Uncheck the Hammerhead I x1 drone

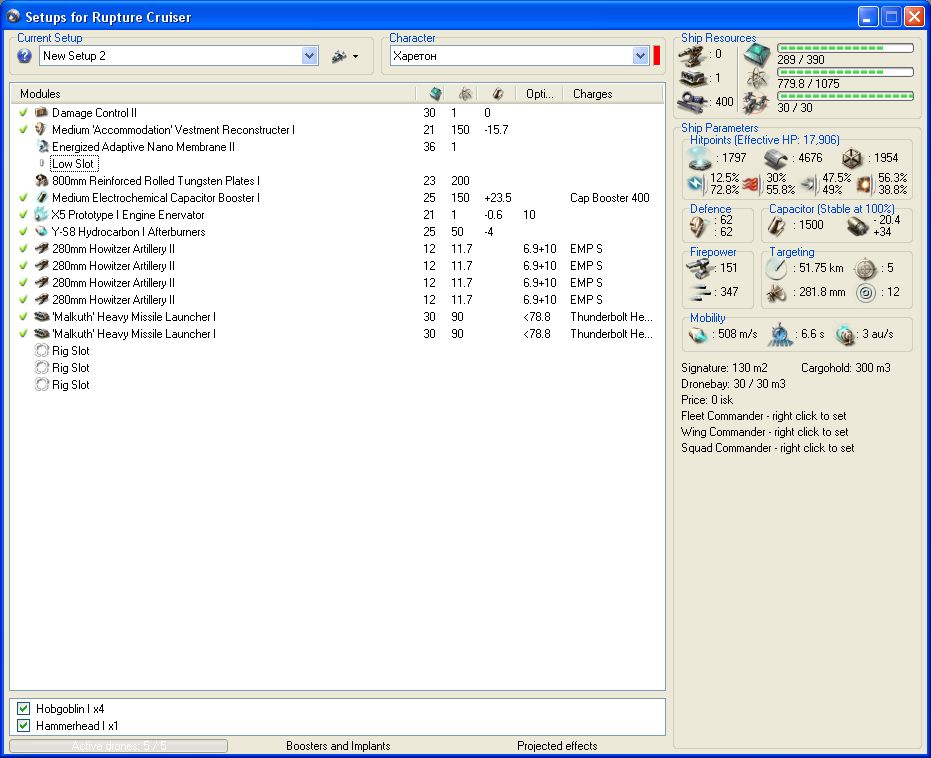(x=24, y=725)
